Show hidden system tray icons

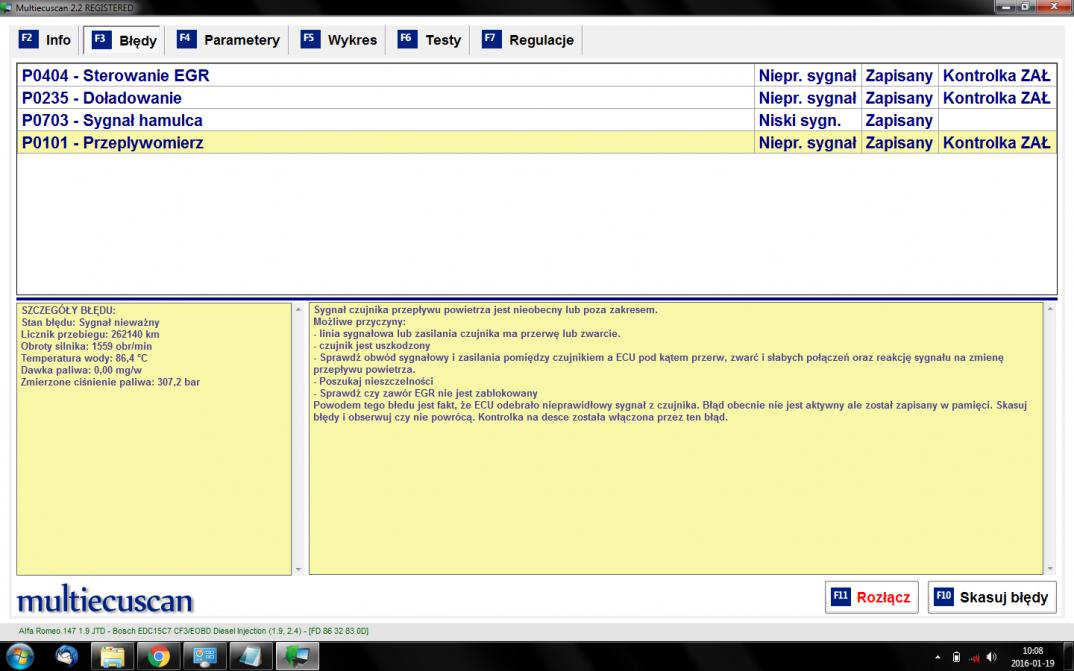pyautogui.click(x=938, y=657)
